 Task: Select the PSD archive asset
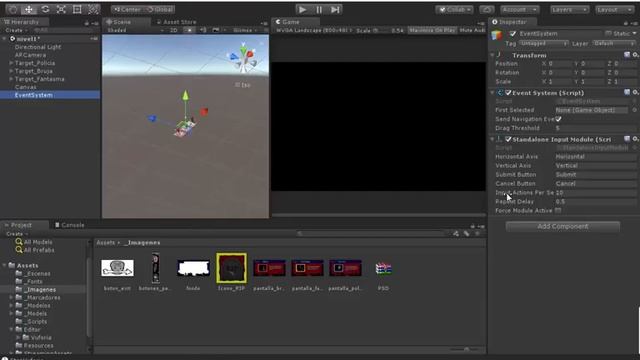(x=383, y=268)
